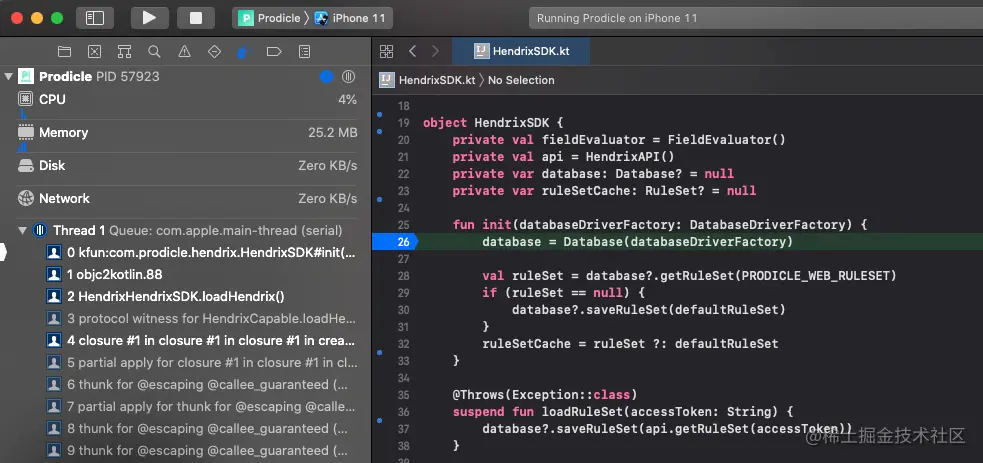Viewport: 983px width, 463px height.
Task: Click the activity status field
Action: point(755,18)
